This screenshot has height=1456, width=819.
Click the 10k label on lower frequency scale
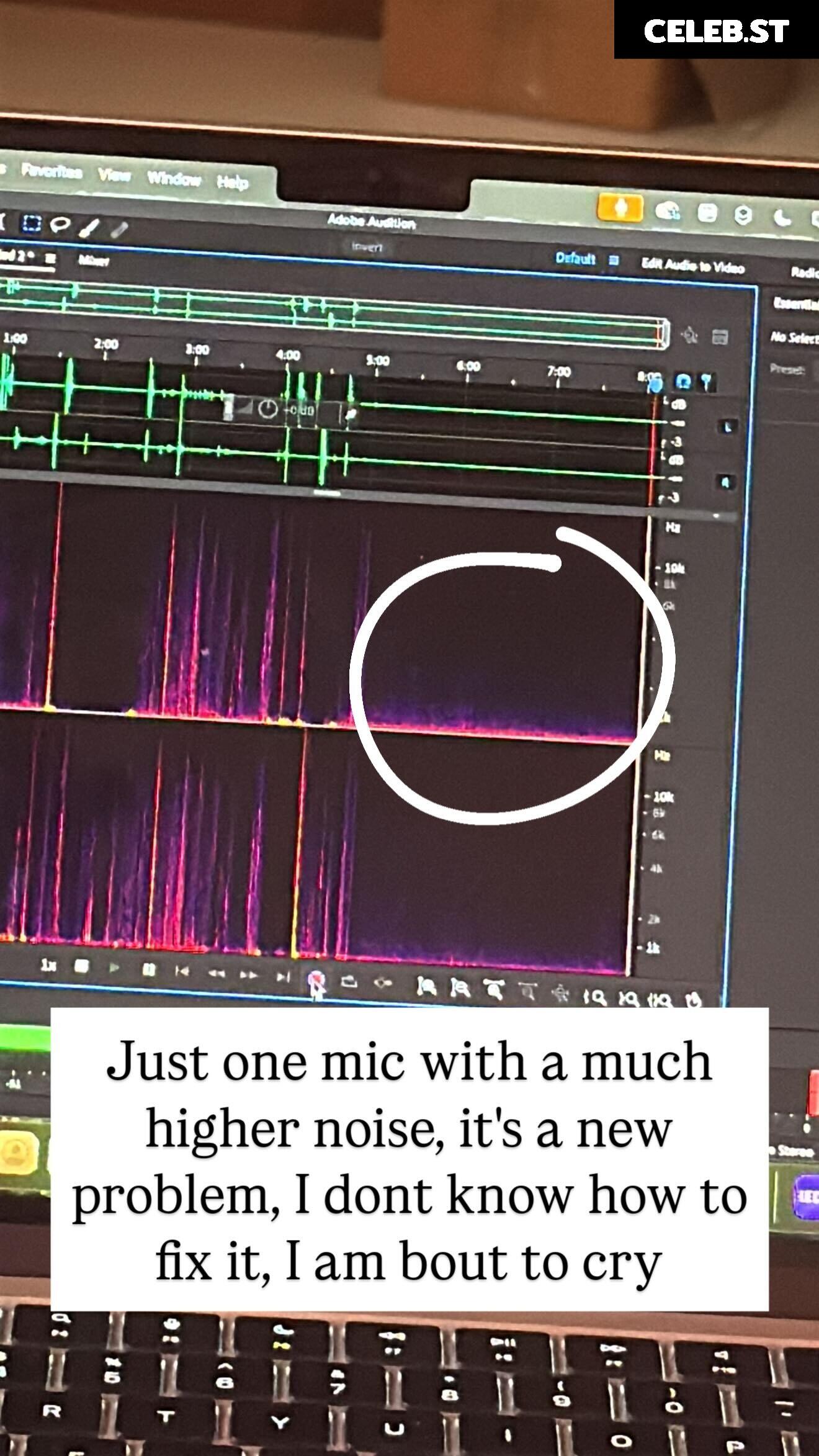[x=662, y=796]
